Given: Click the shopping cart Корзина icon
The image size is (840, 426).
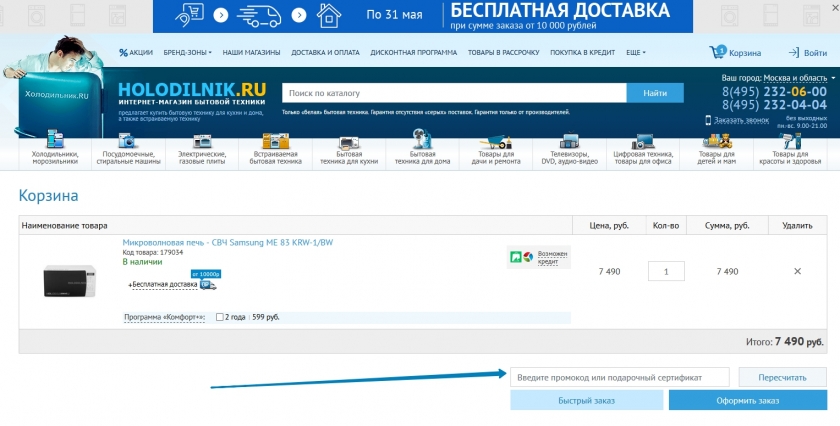Looking at the screenshot, I should click(717, 52).
